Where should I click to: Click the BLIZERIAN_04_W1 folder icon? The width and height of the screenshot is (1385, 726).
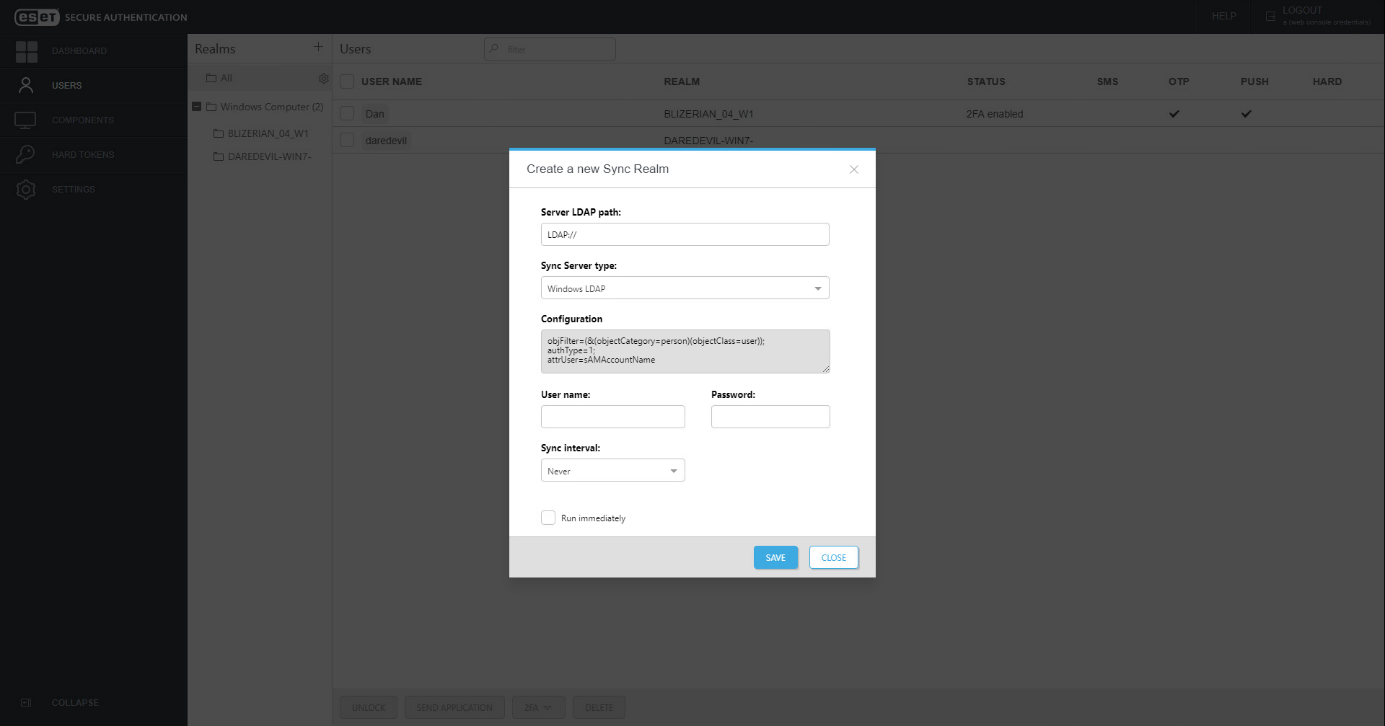(x=217, y=133)
